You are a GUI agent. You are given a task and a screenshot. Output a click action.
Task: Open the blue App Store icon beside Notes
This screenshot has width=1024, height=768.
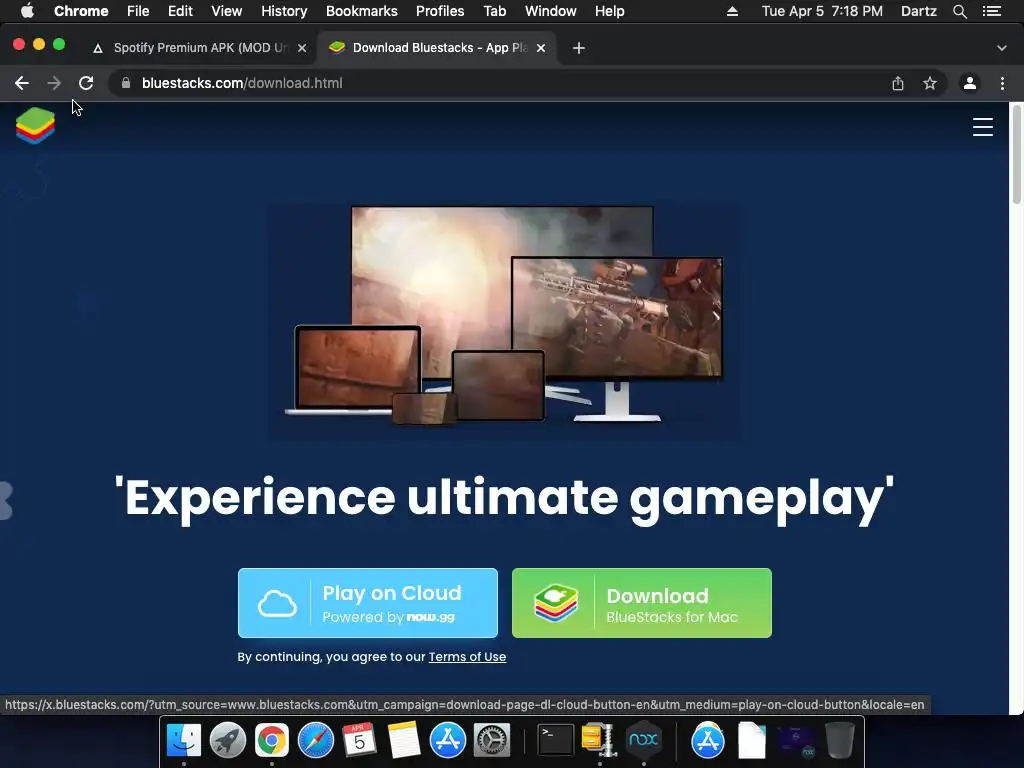pyautogui.click(x=447, y=739)
